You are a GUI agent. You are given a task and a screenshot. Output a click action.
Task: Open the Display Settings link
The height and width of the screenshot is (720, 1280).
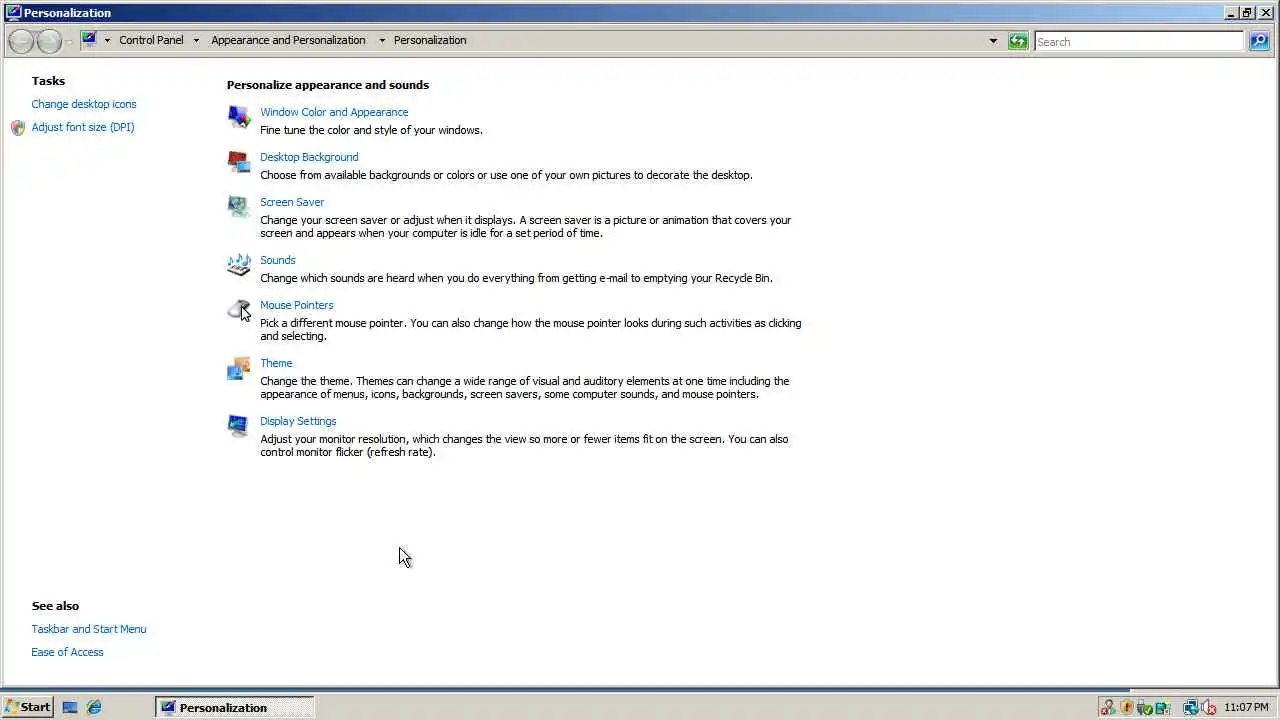(x=298, y=421)
